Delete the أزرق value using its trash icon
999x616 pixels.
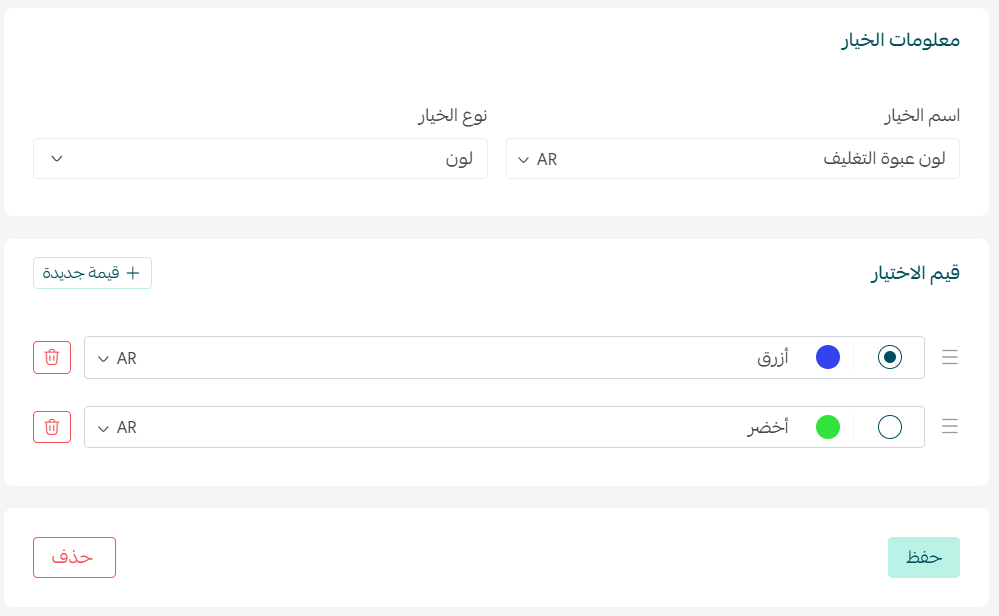(51, 357)
